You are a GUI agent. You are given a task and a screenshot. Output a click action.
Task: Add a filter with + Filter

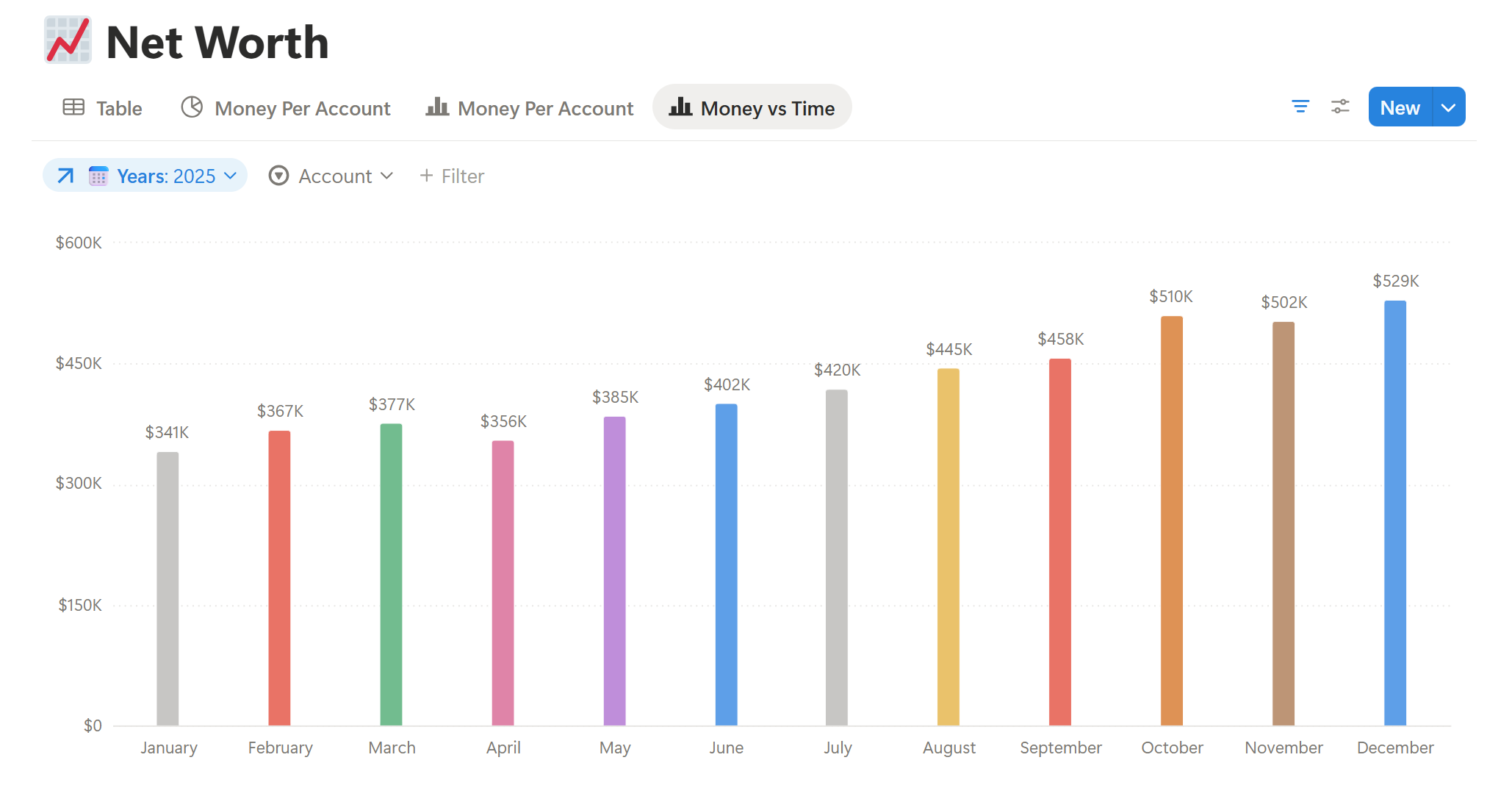[452, 176]
